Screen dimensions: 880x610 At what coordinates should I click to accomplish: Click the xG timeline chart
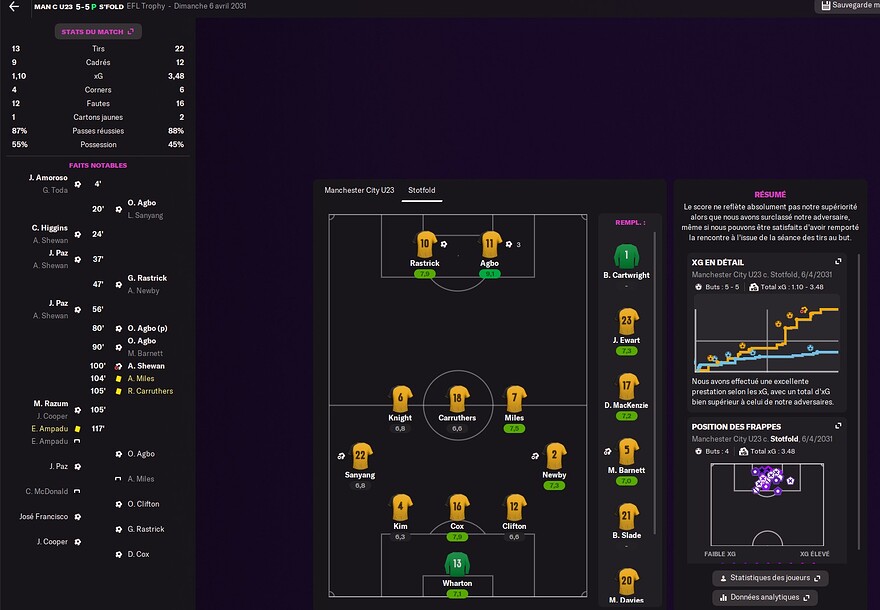coord(767,333)
